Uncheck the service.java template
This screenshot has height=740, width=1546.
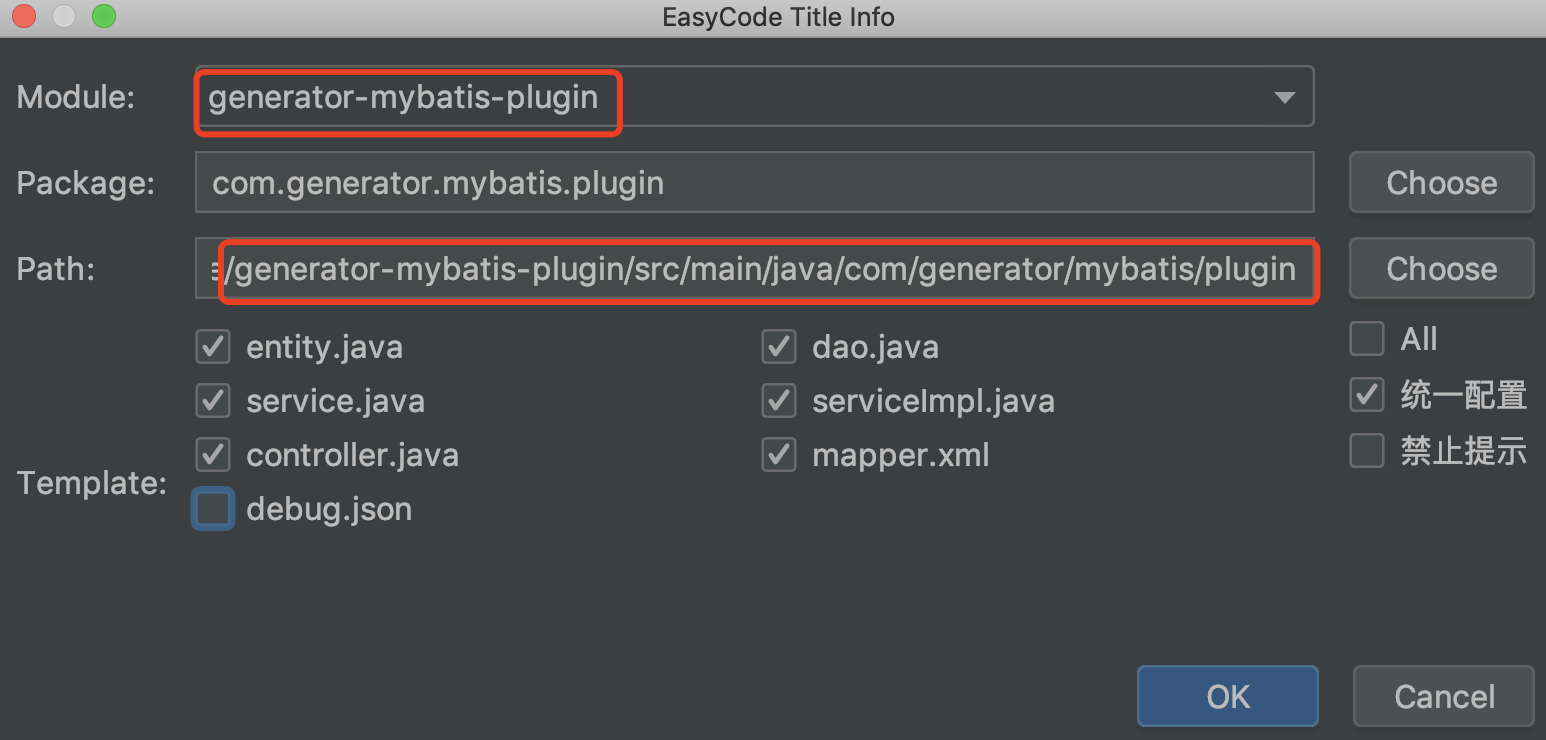213,401
